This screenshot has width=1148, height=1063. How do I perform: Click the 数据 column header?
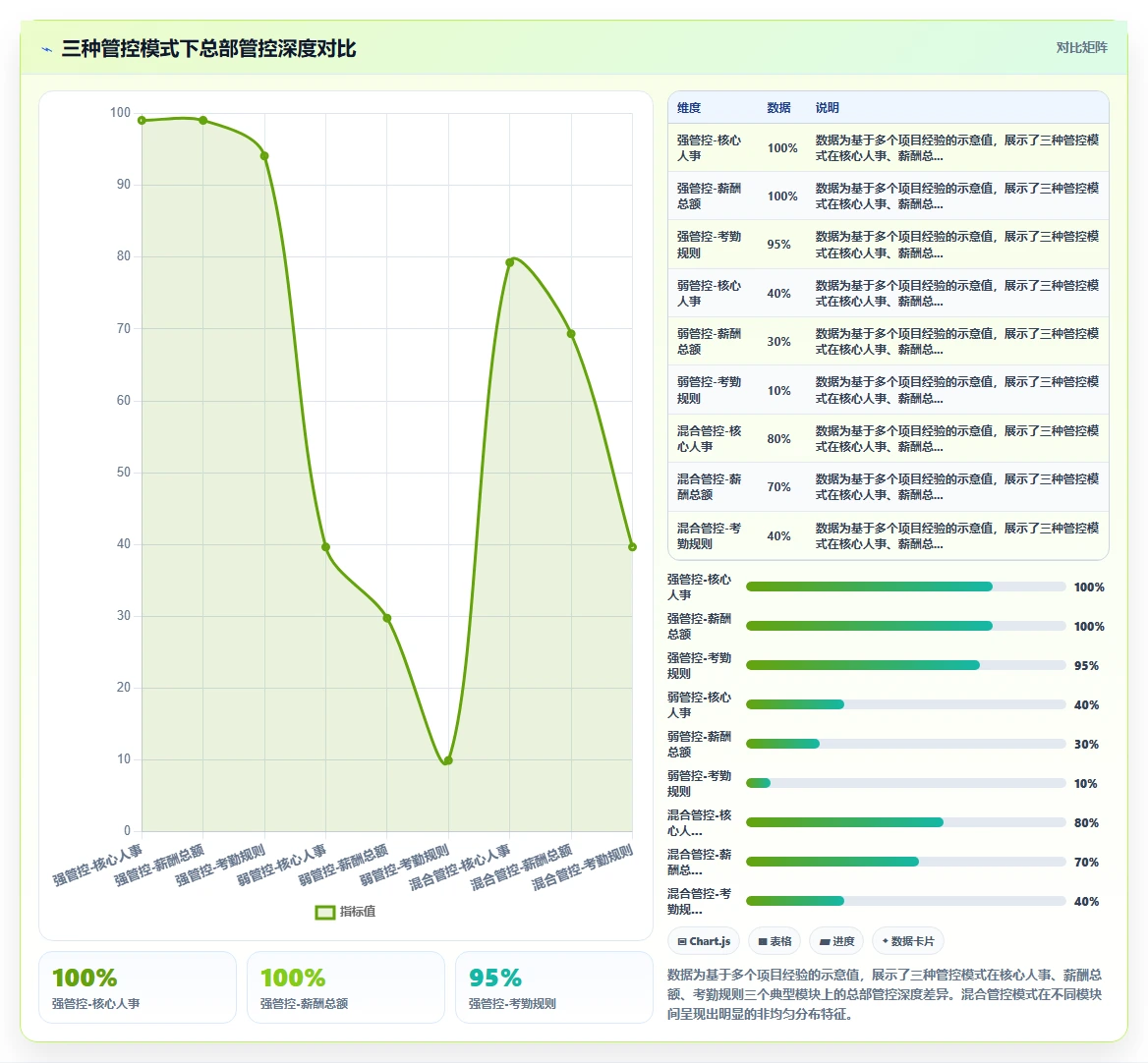point(779,107)
